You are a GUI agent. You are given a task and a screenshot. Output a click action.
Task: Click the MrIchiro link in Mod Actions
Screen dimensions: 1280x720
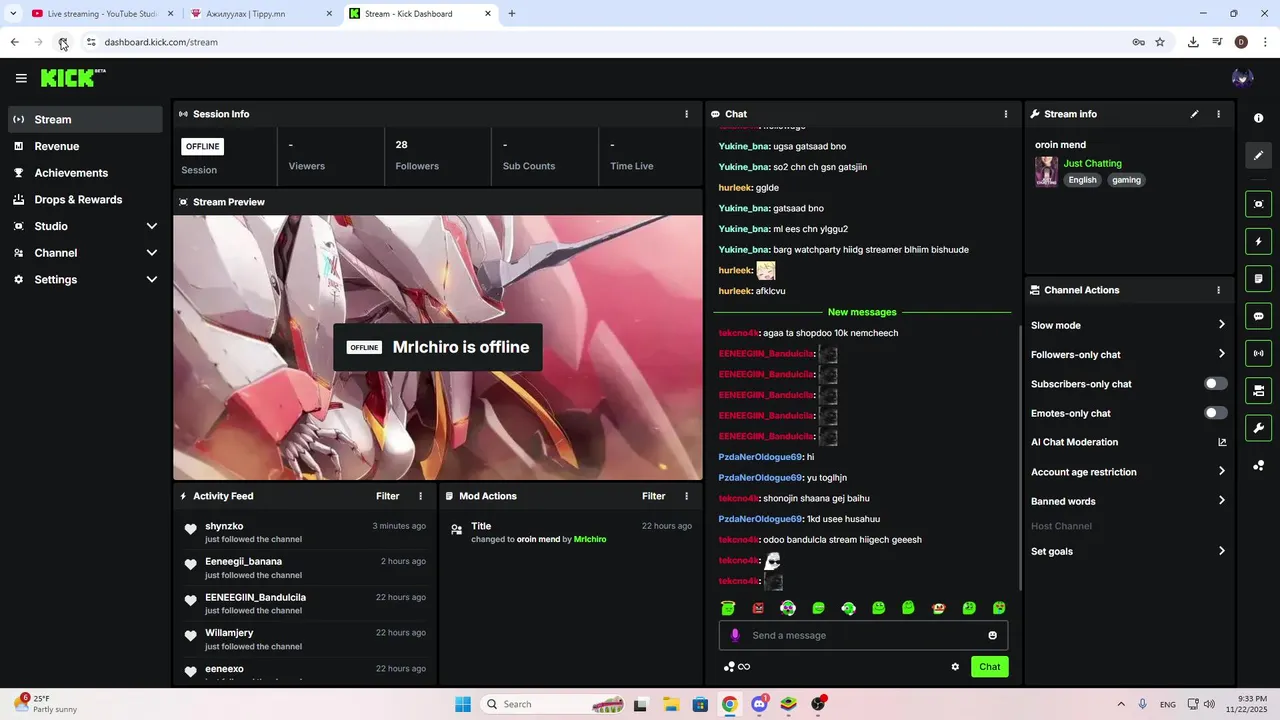(590, 540)
